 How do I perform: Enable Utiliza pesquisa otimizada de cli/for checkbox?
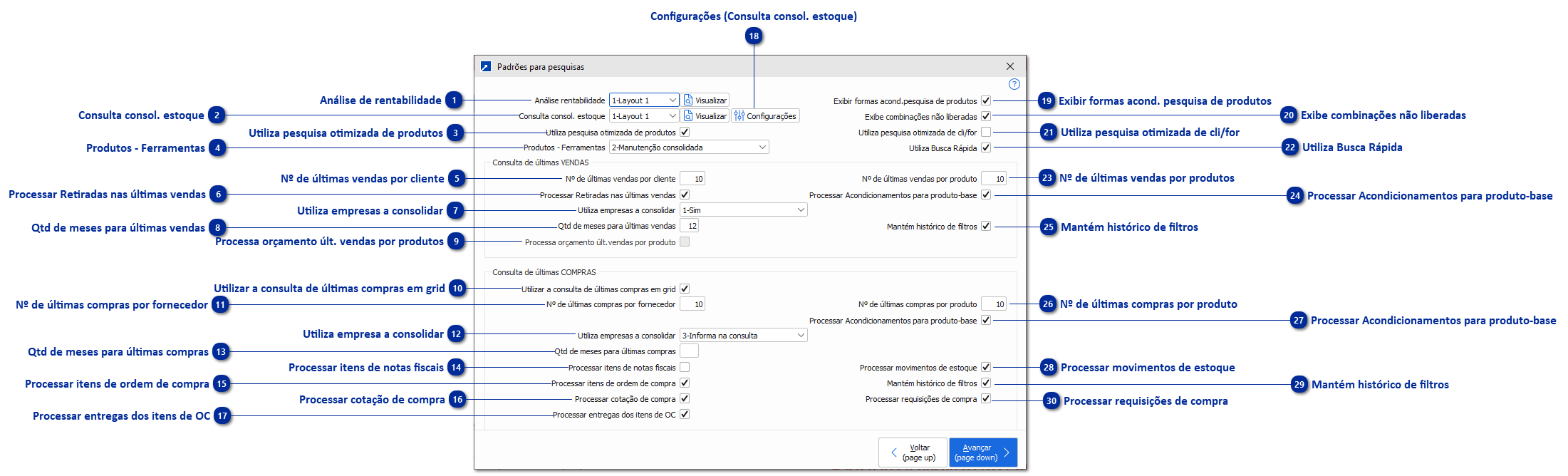click(986, 132)
